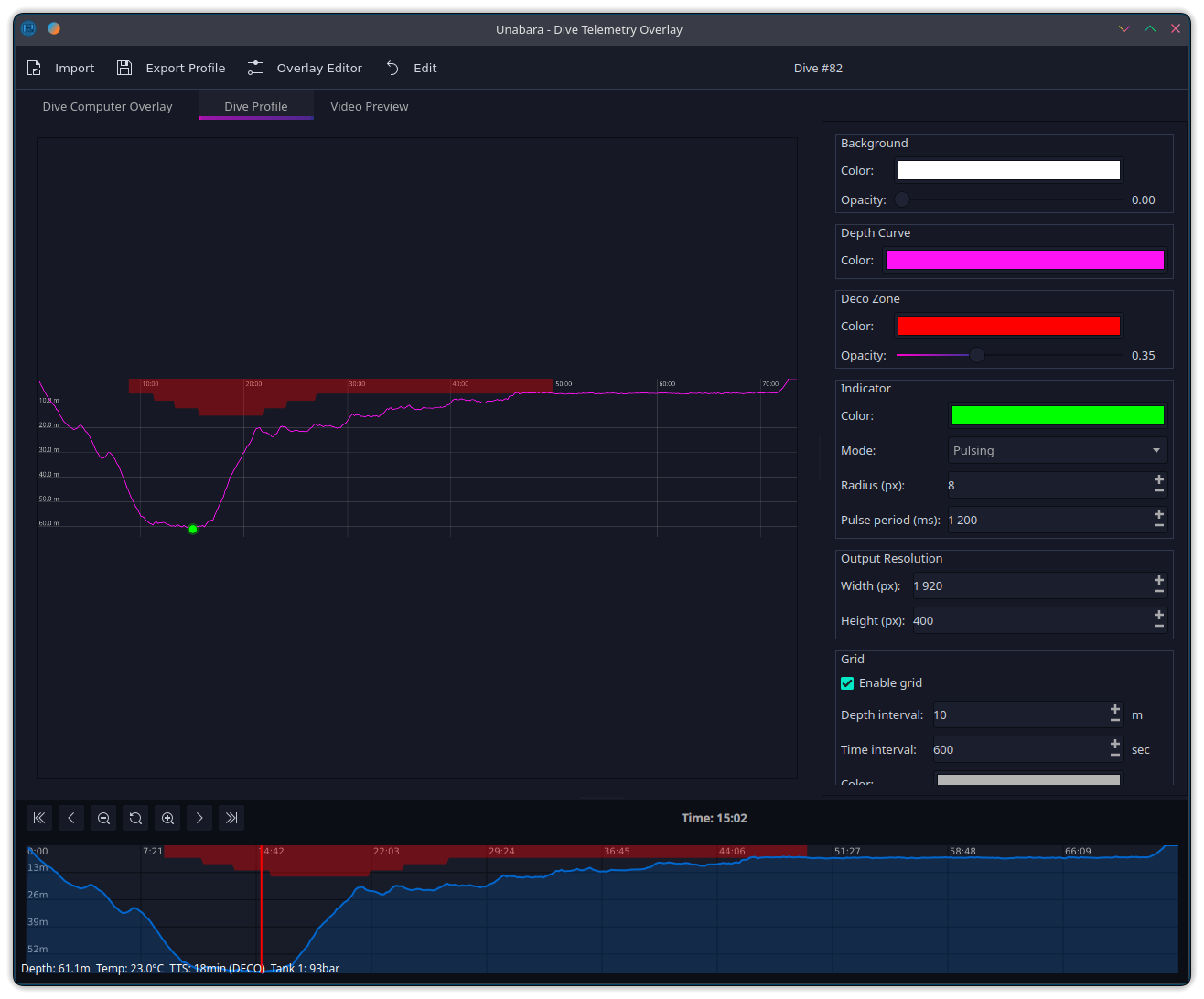Click the Output Width input field
The image size is (1204, 999).
click(1031, 585)
